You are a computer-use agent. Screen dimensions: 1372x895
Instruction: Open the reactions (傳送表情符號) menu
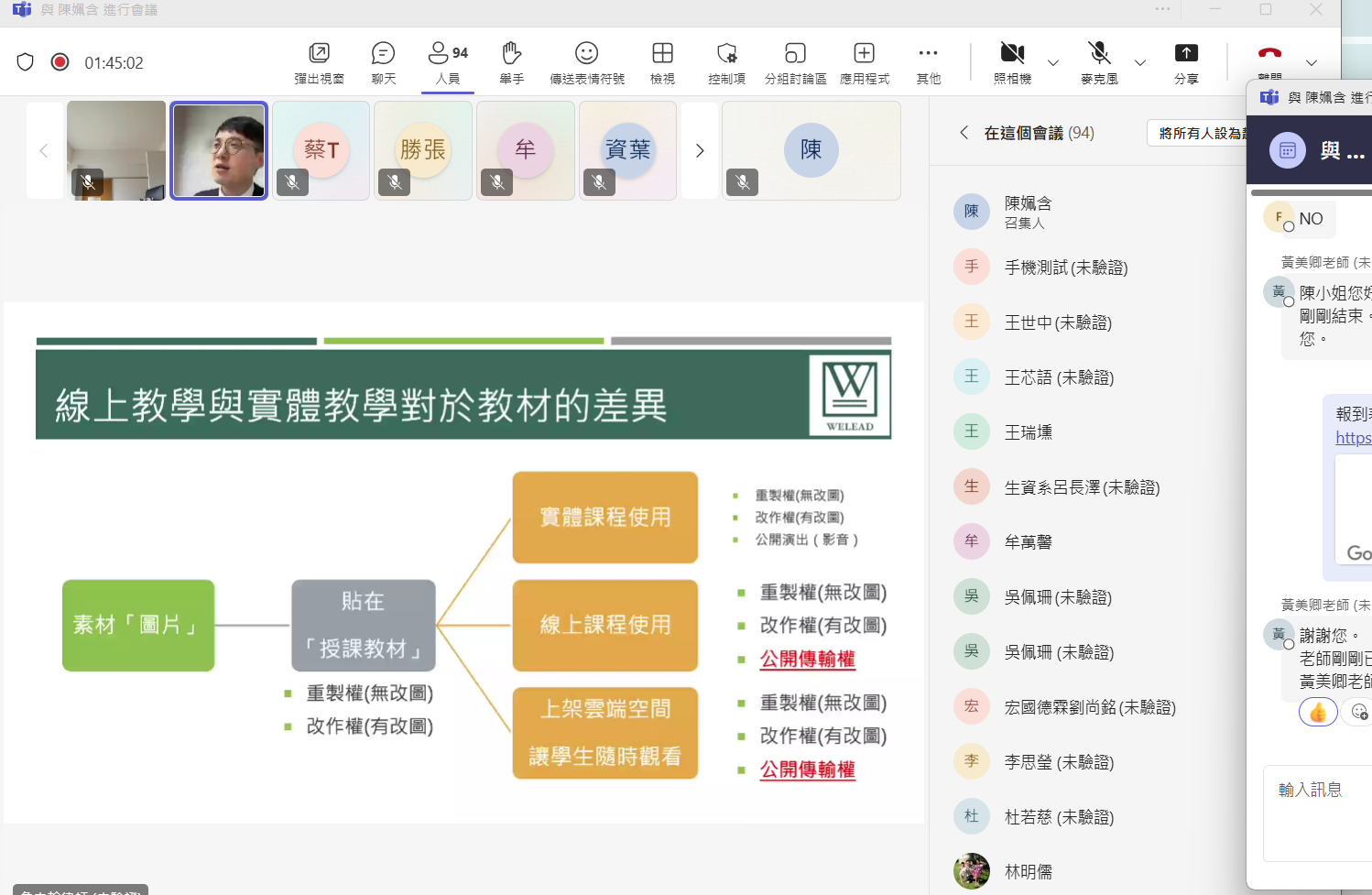click(586, 53)
